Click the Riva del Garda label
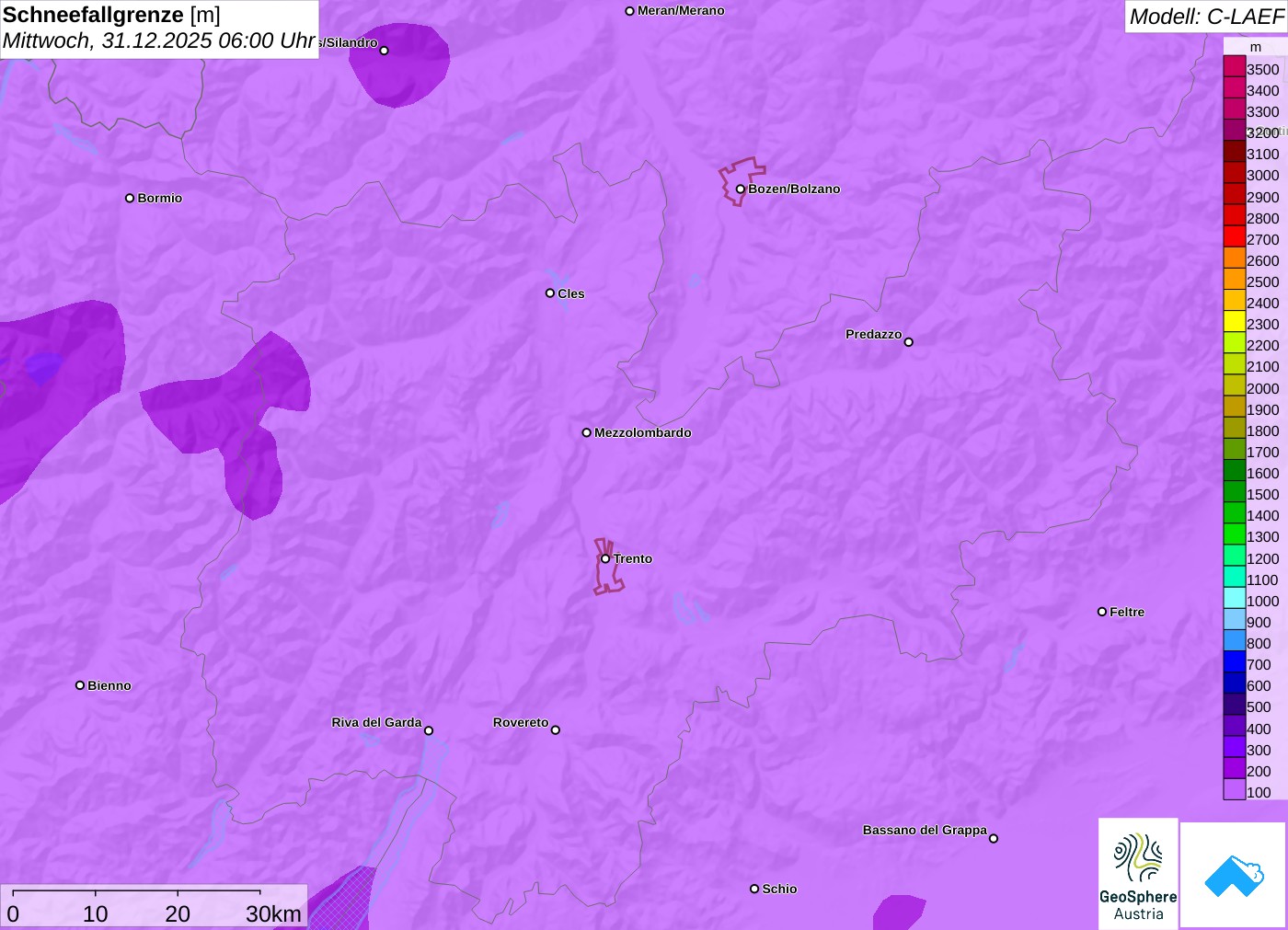The height and width of the screenshot is (930, 1288). tap(377, 722)
